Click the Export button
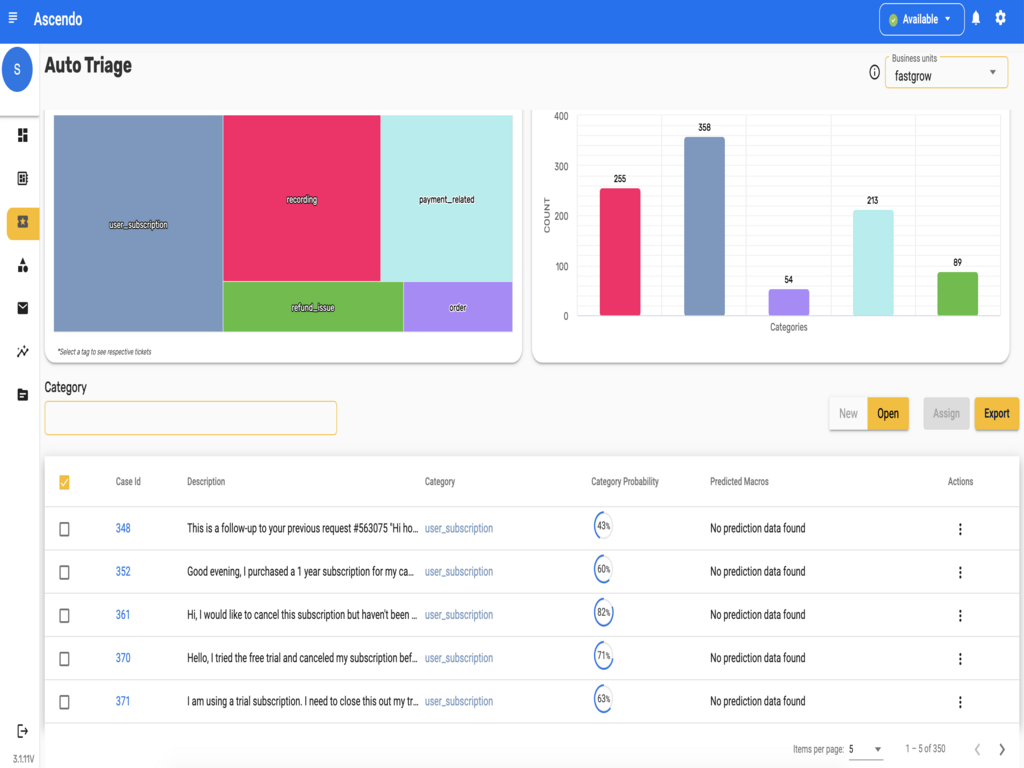The width and height of the screenshot is (1024, 768). coord(996,414)
